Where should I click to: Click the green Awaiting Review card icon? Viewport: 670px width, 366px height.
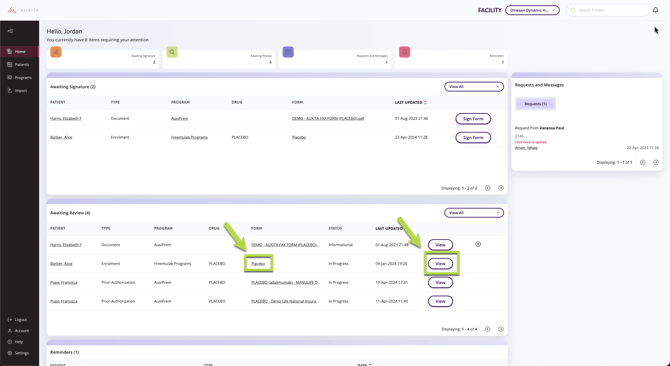pyautogui.click(x=172, y=52)
